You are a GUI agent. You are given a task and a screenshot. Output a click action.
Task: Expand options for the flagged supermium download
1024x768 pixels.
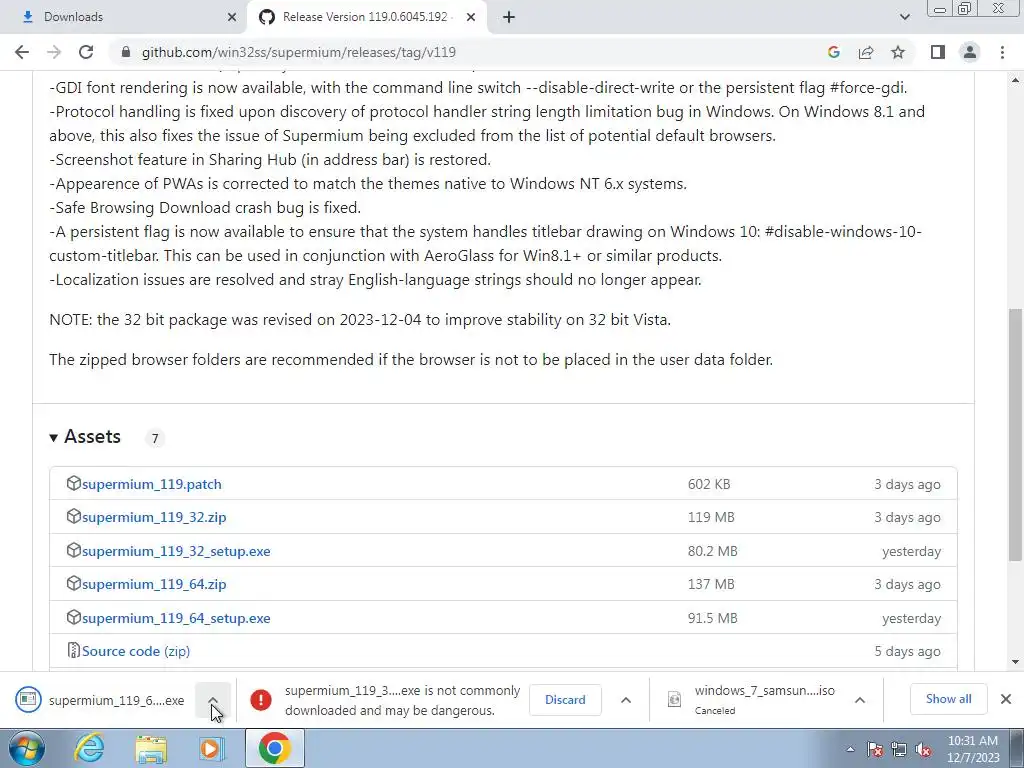[626, 700]
